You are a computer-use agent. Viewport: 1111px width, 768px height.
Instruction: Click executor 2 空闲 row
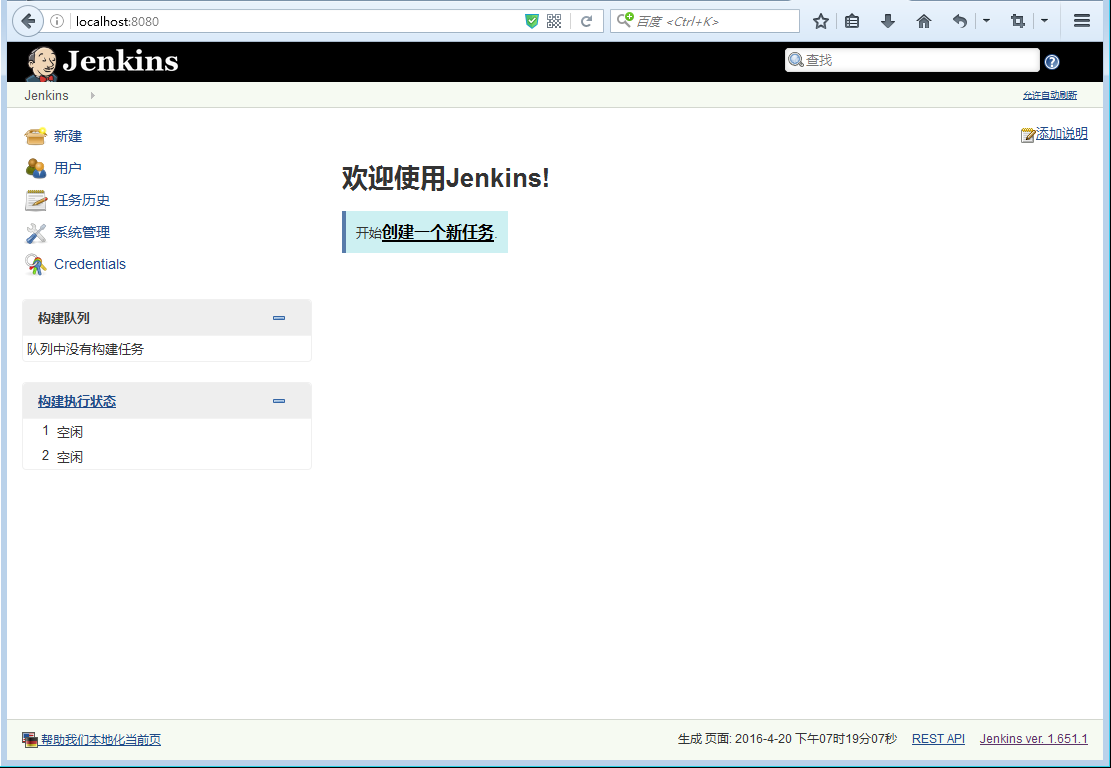tap(167, 456)
